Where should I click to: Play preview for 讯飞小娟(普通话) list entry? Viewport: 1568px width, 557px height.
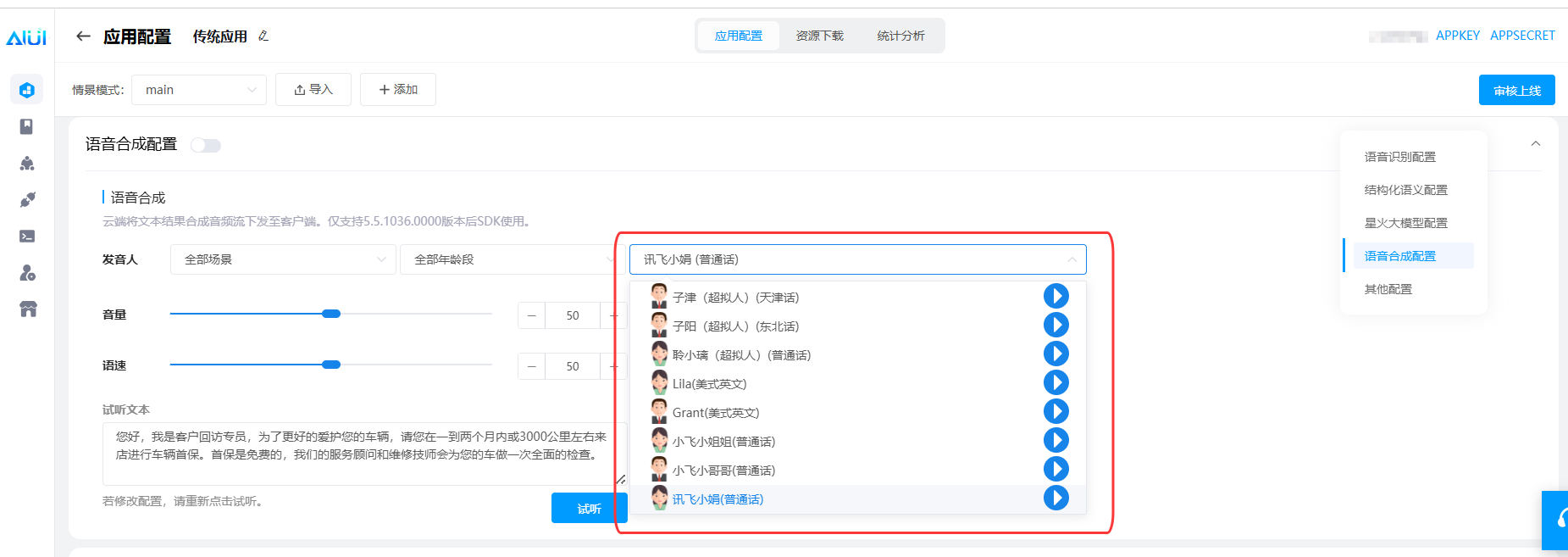tap(1055, 498)
